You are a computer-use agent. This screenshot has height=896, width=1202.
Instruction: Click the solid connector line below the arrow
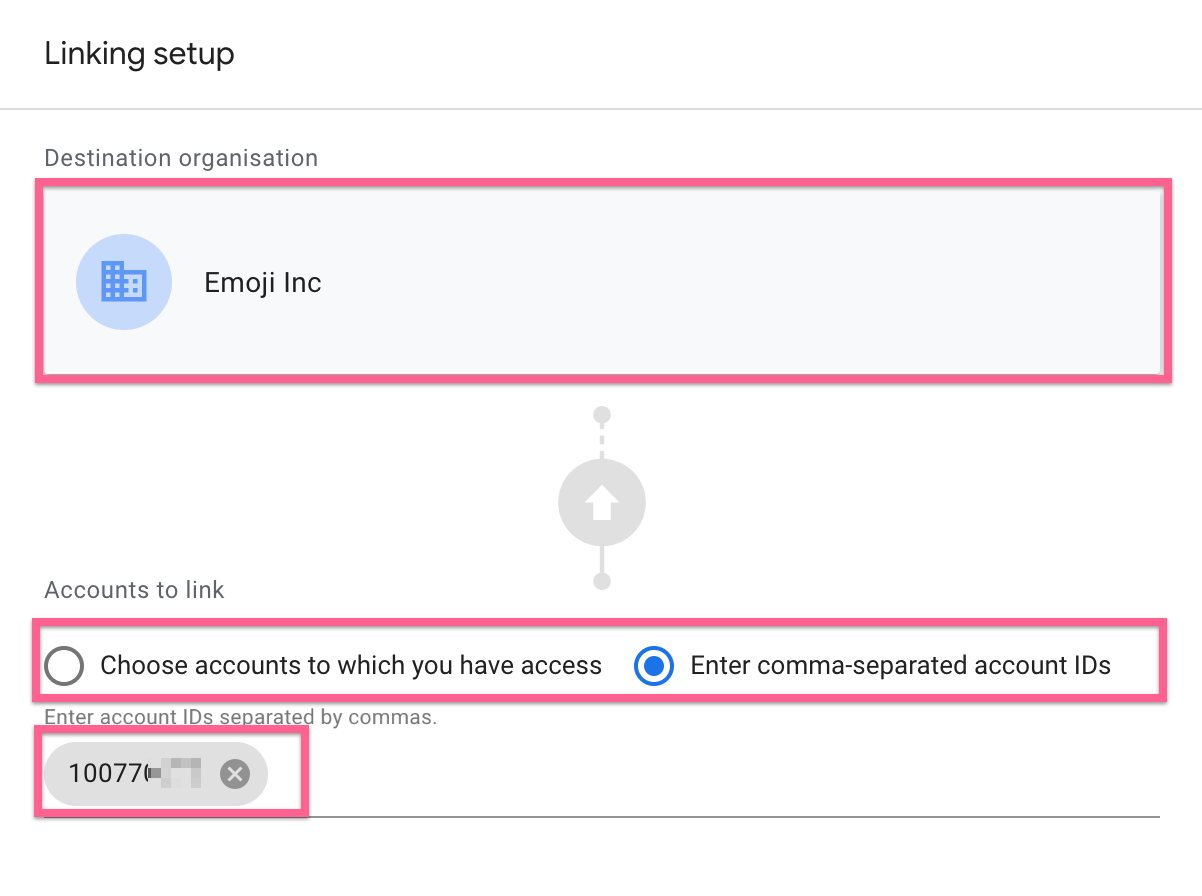601,560
